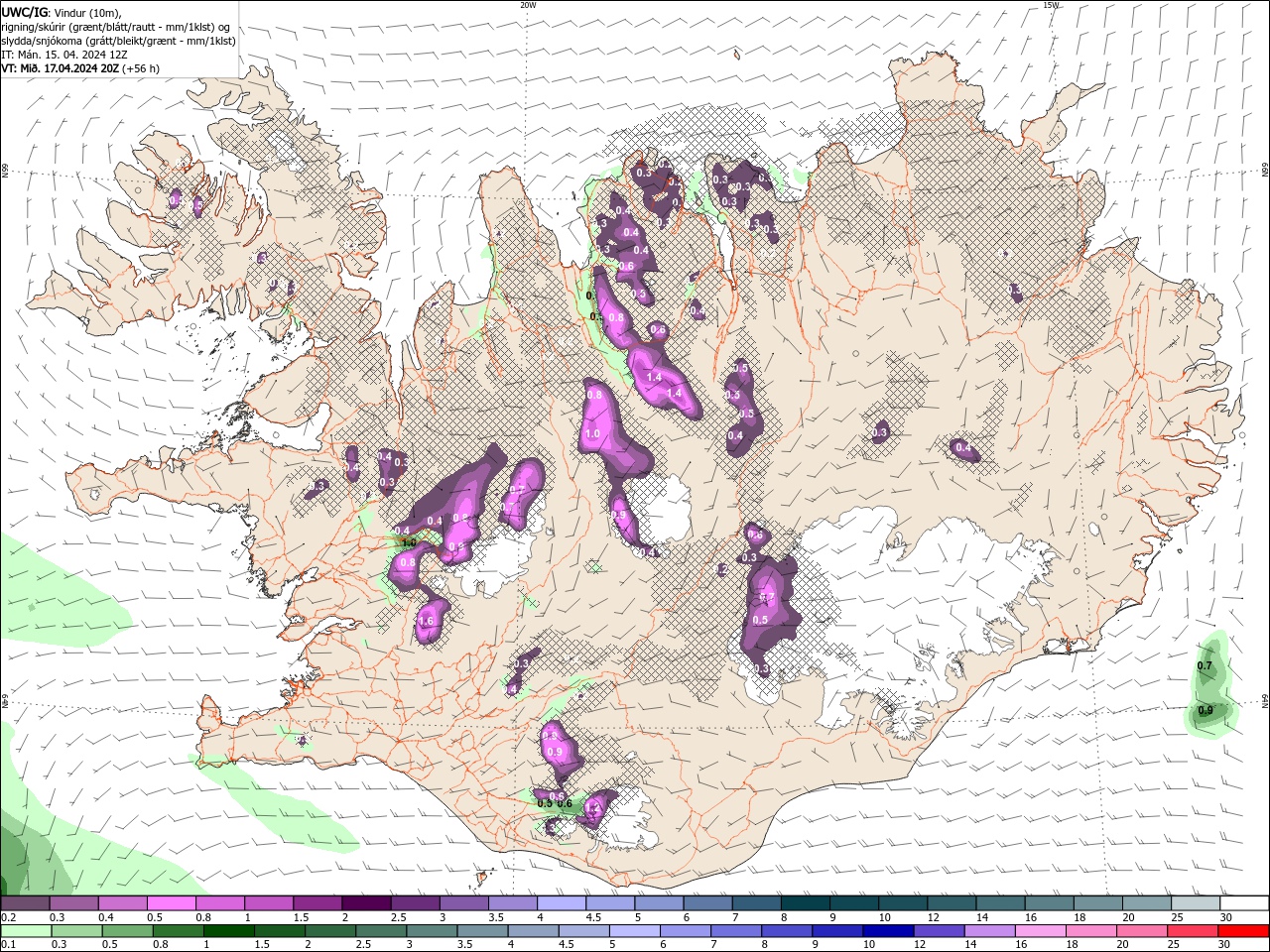Pick the 16 light pink swatch in the rain scale

pyautogui.click(x=1040, y=931)
